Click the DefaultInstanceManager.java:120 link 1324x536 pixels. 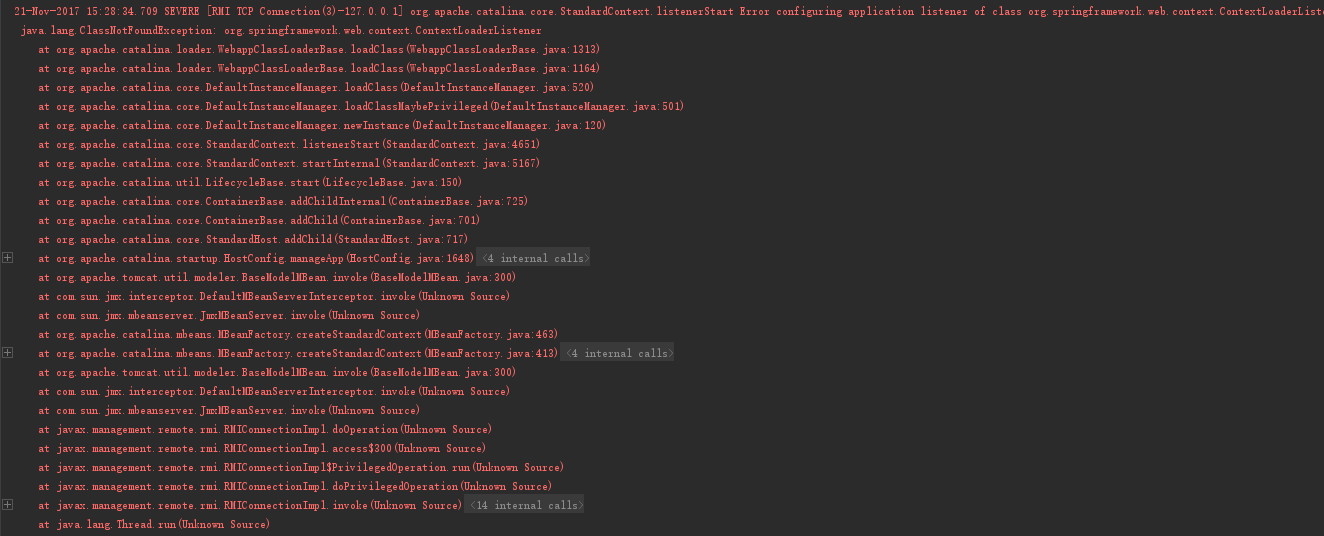(509, 125)
